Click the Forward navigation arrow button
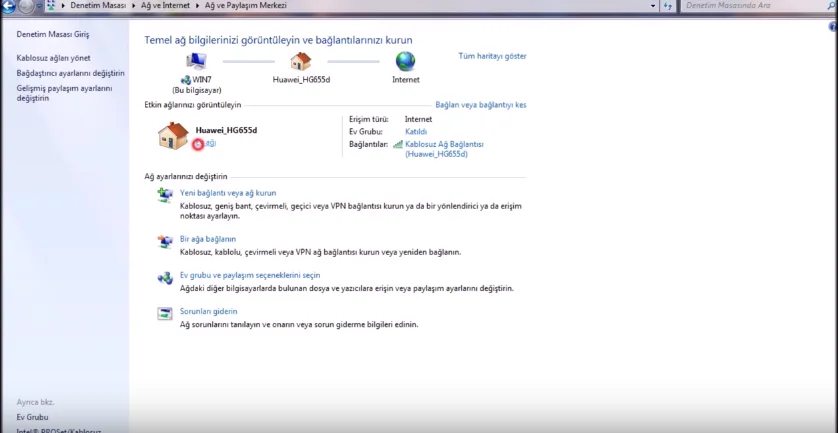Image resolution: width=838 pixels, height=433 pixels. (x=25, y=6)
